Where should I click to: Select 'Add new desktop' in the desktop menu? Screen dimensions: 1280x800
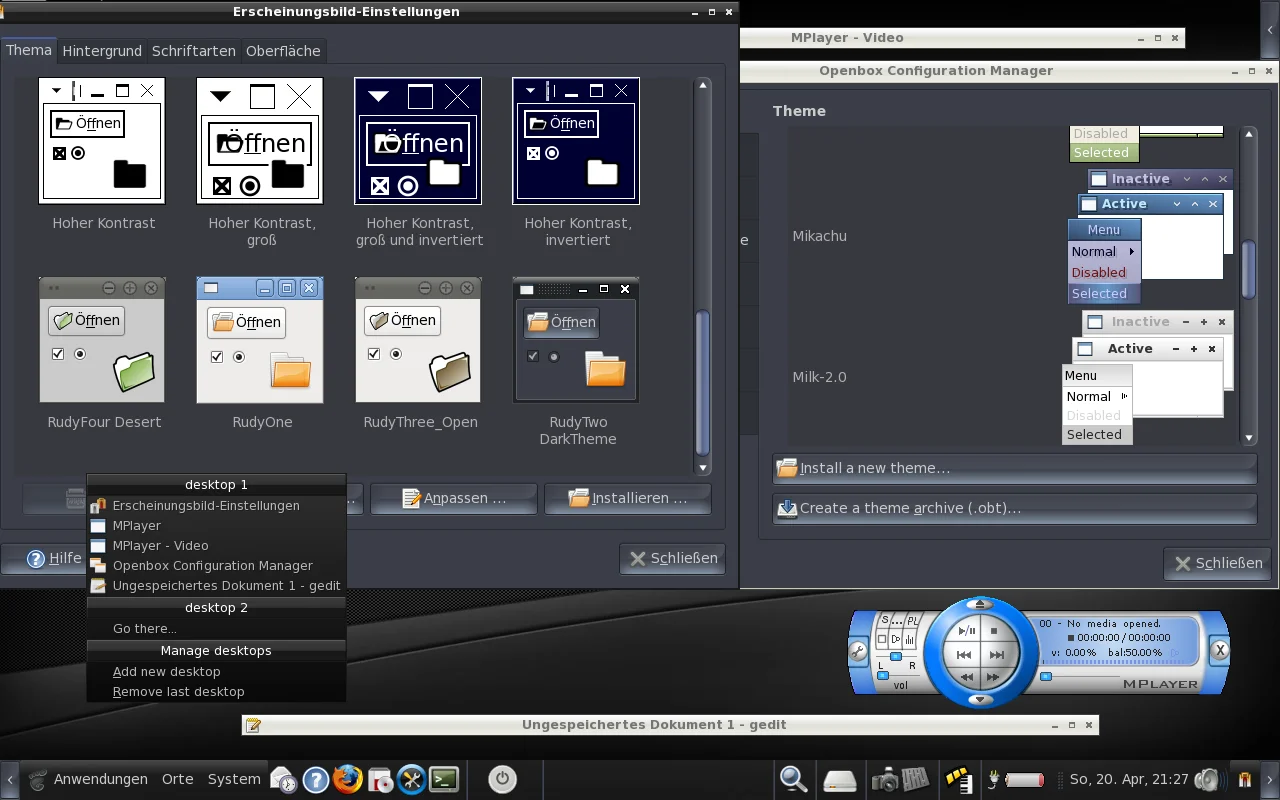pyautogui.click(x=166, y=672)
